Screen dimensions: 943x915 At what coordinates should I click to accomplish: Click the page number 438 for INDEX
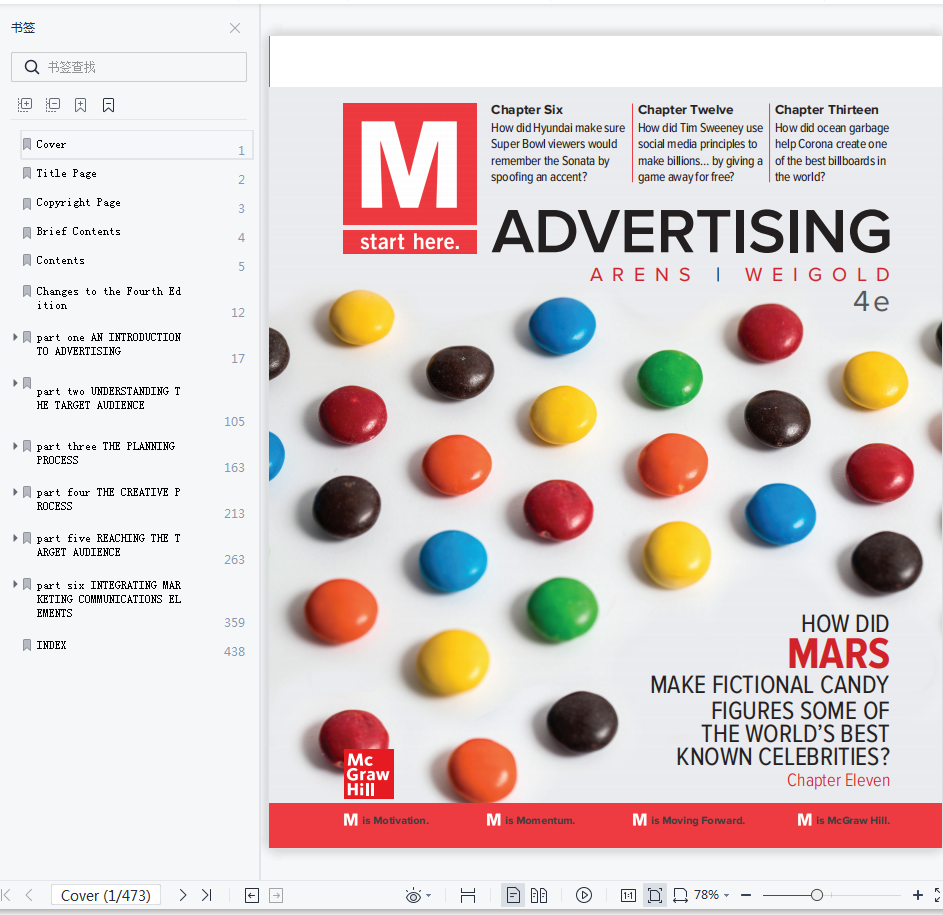pyautogui.click(x=235, y=652)
